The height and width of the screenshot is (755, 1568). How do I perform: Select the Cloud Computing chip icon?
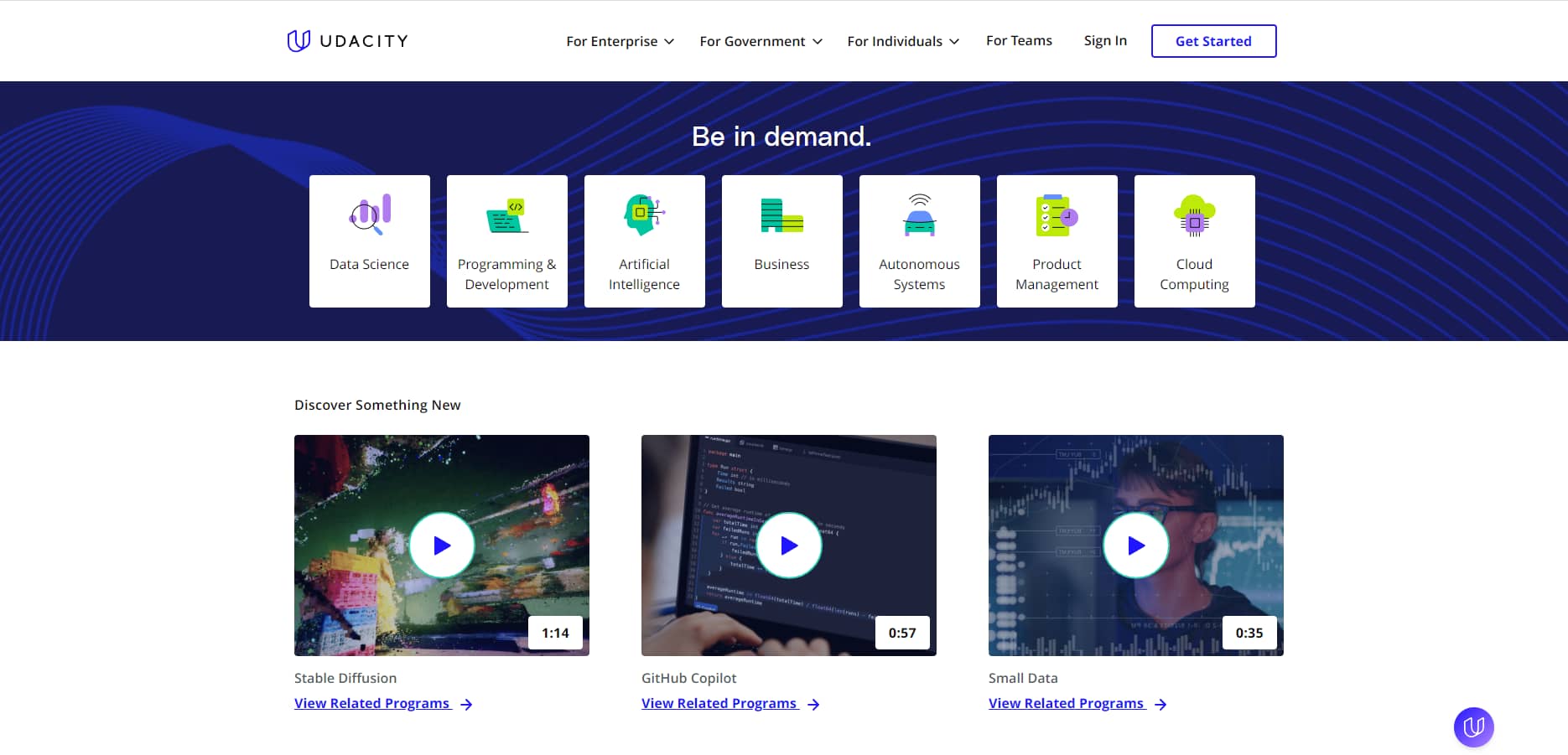click(x=1194, y=215)
